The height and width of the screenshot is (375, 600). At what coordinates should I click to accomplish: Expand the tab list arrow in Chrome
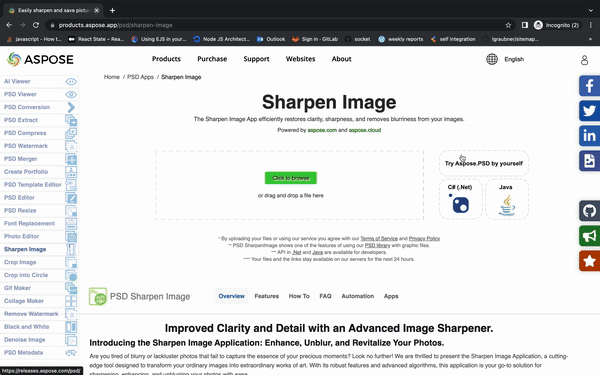[590, 10]
